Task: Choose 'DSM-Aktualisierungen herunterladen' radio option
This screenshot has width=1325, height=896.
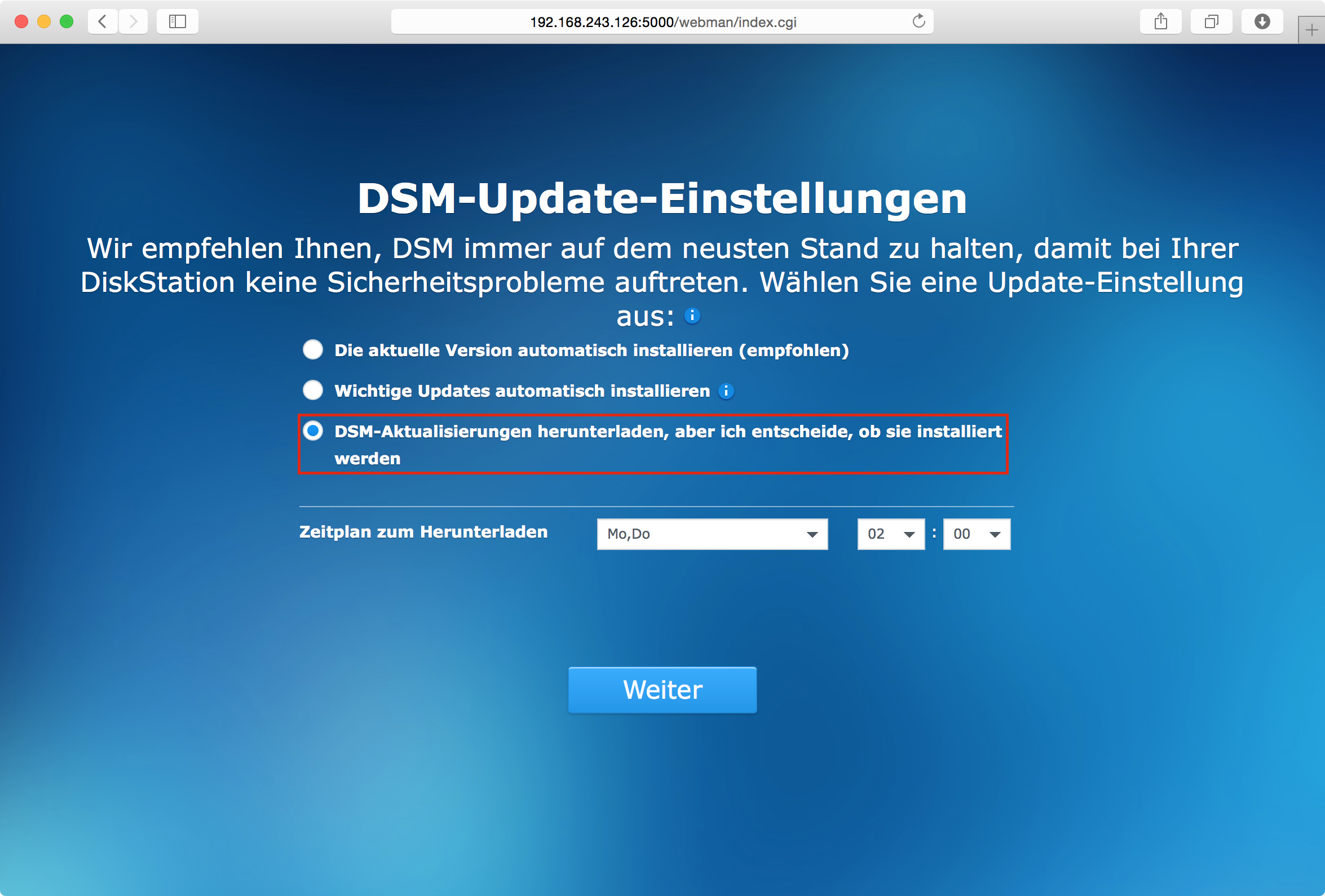Action: point(313,431)
